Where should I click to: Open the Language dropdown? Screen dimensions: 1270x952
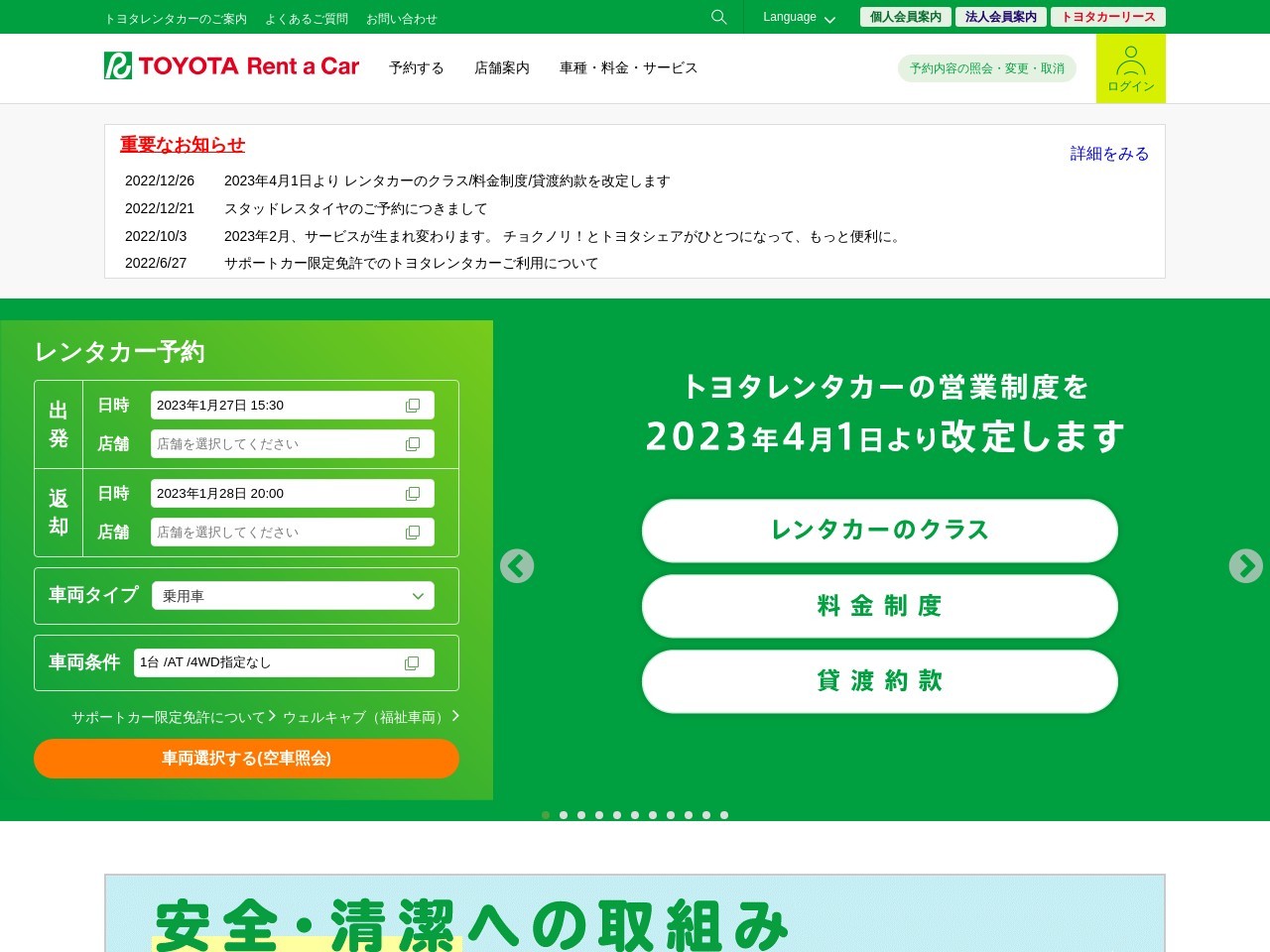click(799, 18)
